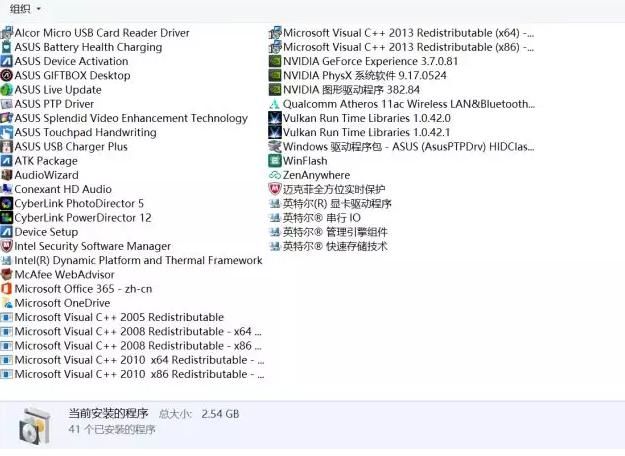Select Intel(R) Dynamic Platform and Thermal Framework
This screenshot has height=456, width=625.
click(x=132, y=261)
